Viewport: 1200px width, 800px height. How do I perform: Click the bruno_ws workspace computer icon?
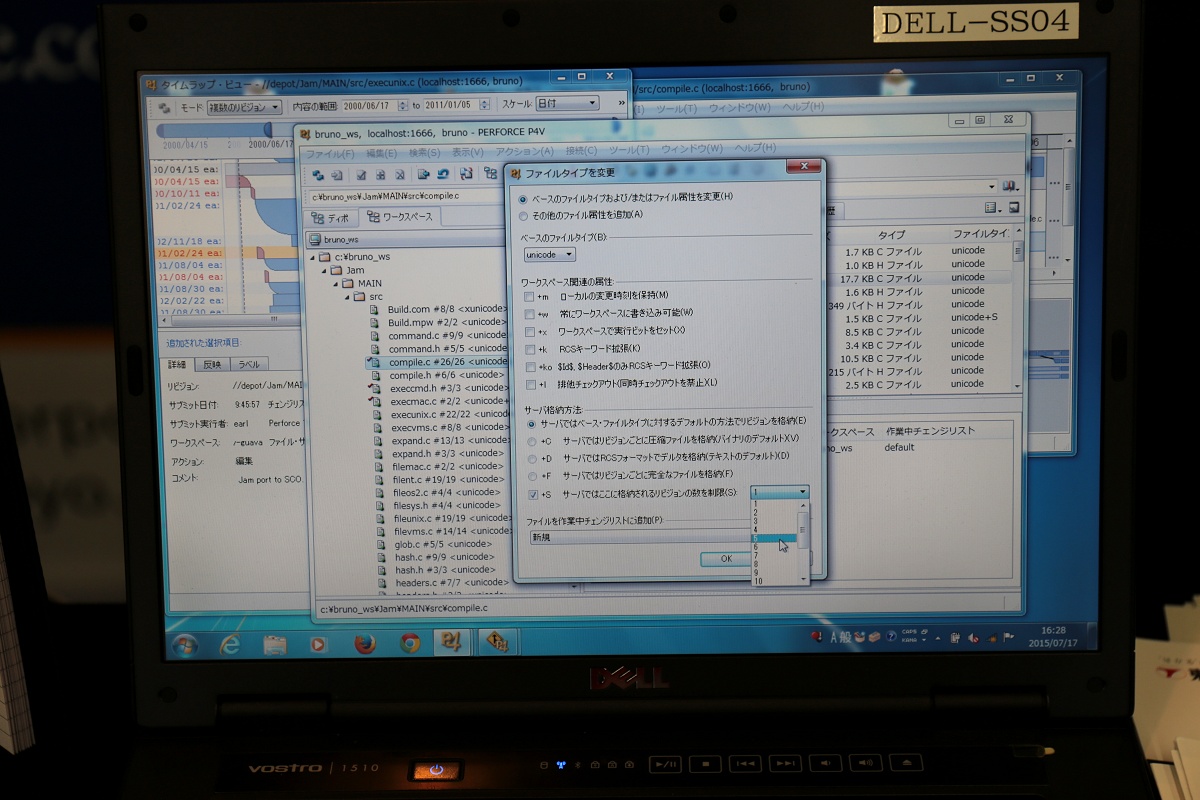(315, 240)
